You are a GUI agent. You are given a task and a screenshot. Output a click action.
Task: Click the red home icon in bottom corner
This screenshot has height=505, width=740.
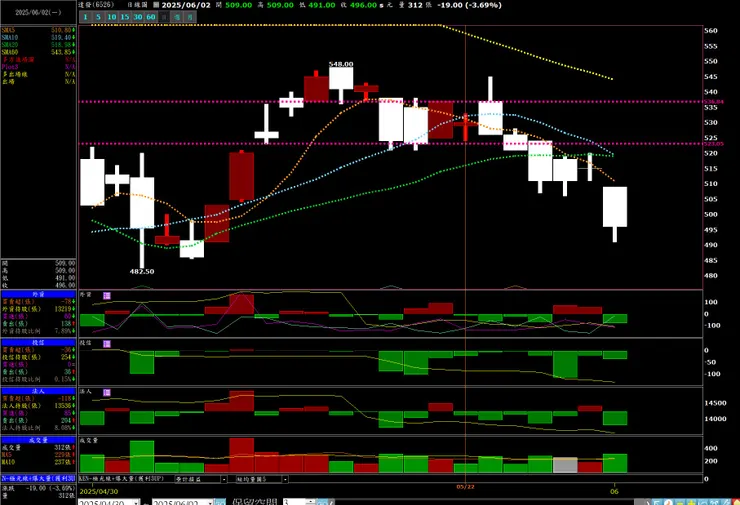(x=735, y=502)
